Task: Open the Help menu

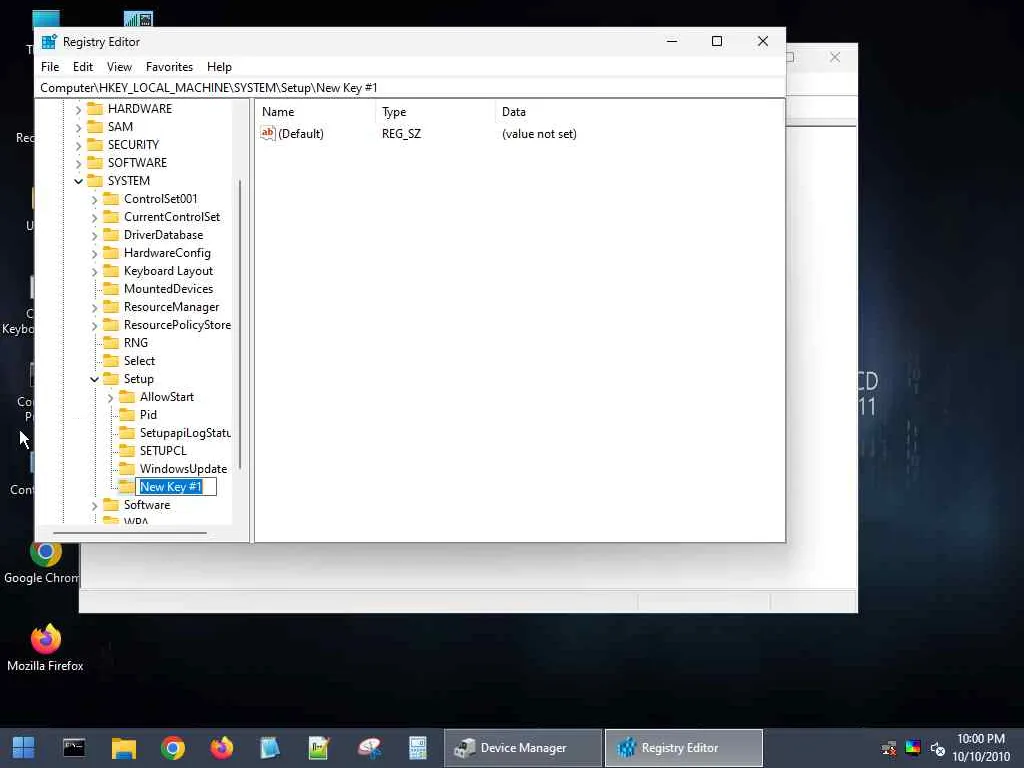Action: pyautogui.click(x=219, y=67)
